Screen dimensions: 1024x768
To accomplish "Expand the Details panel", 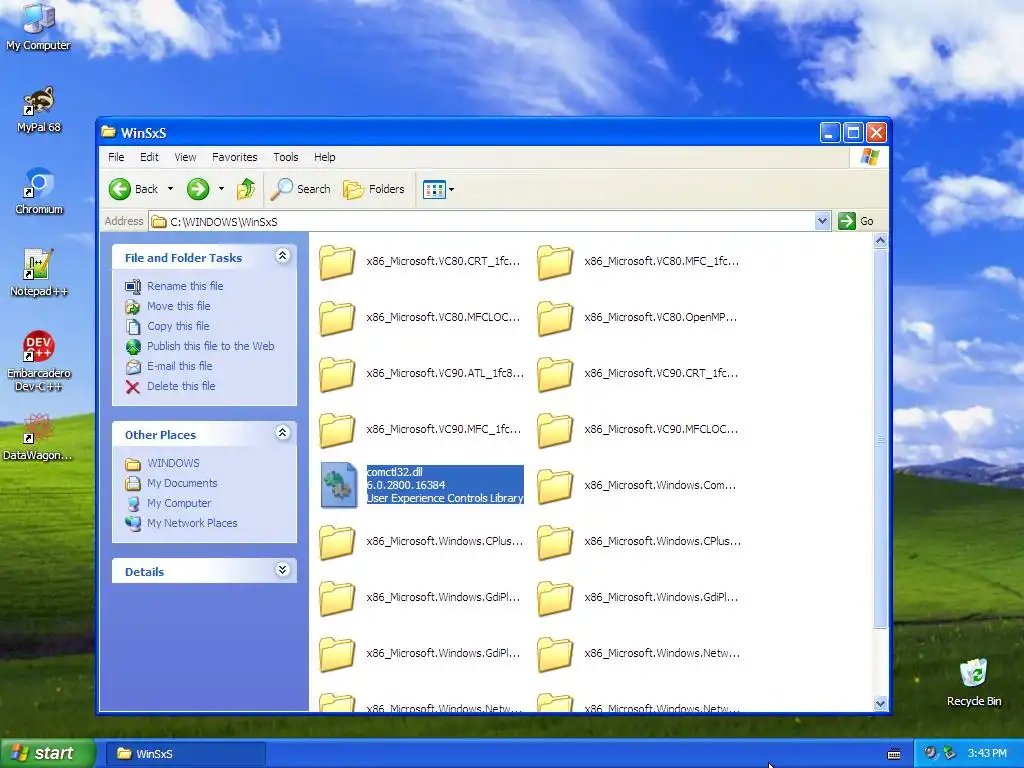I will (x=282, y=569).
